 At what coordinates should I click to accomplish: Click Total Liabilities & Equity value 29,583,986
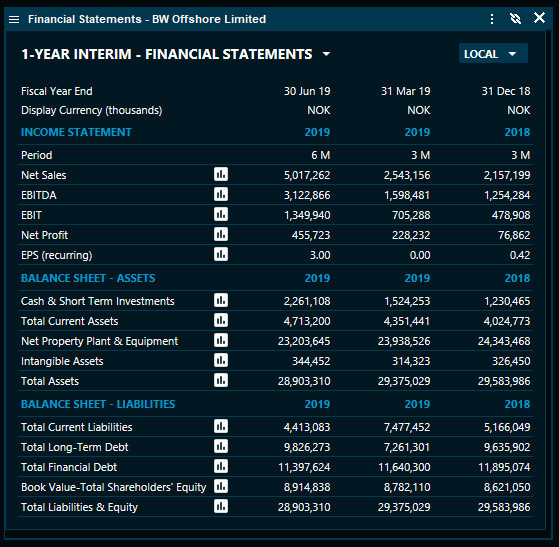click(504, 507)
